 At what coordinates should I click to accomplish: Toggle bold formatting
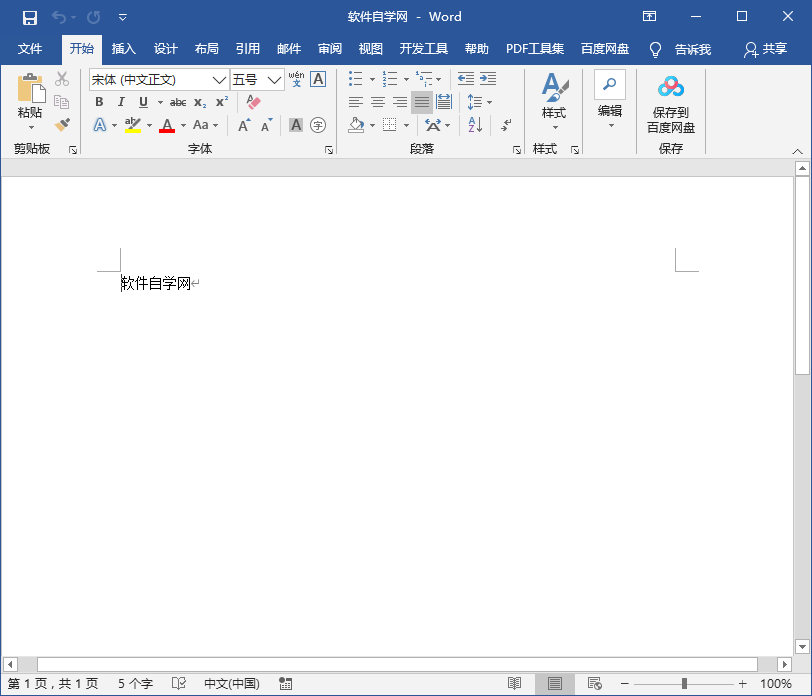(99, 102)
